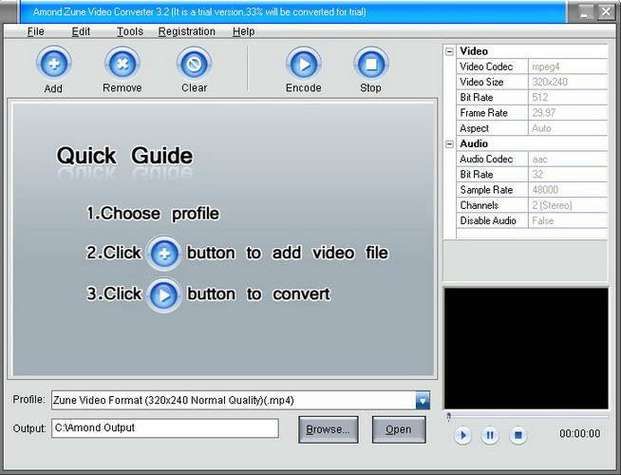
Task: Click the Browse button
Action: (328, 429)
